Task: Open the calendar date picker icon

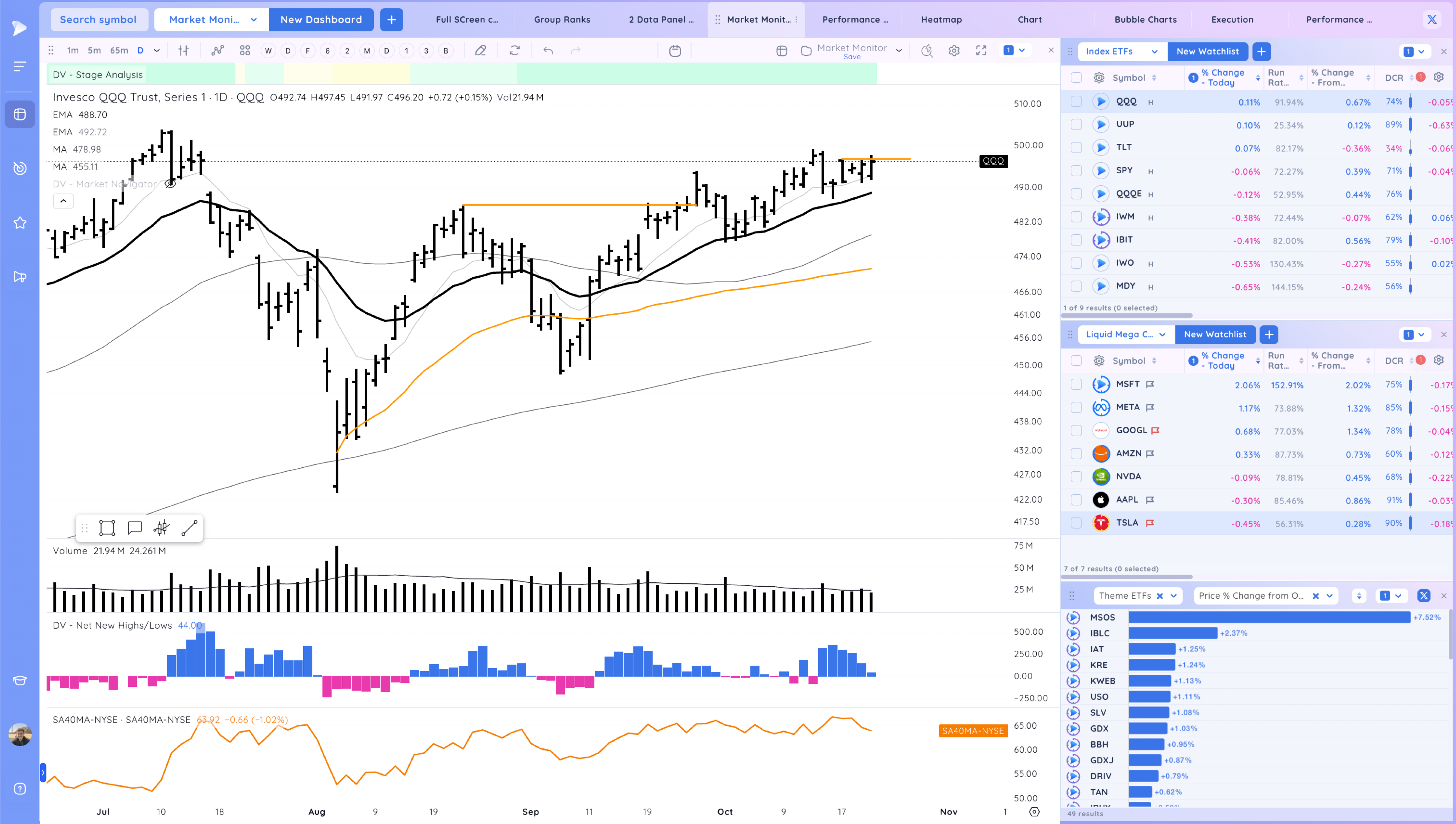Action: coord(674,51)
